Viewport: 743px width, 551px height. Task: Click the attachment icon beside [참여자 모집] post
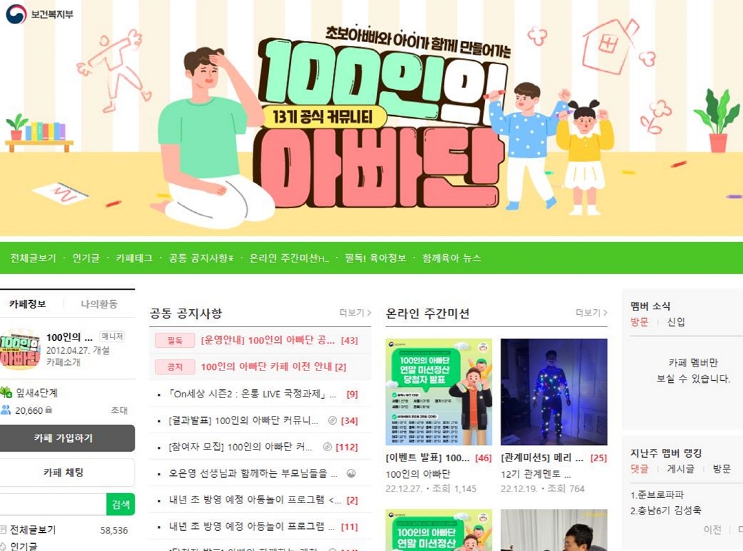click(327, 446)
